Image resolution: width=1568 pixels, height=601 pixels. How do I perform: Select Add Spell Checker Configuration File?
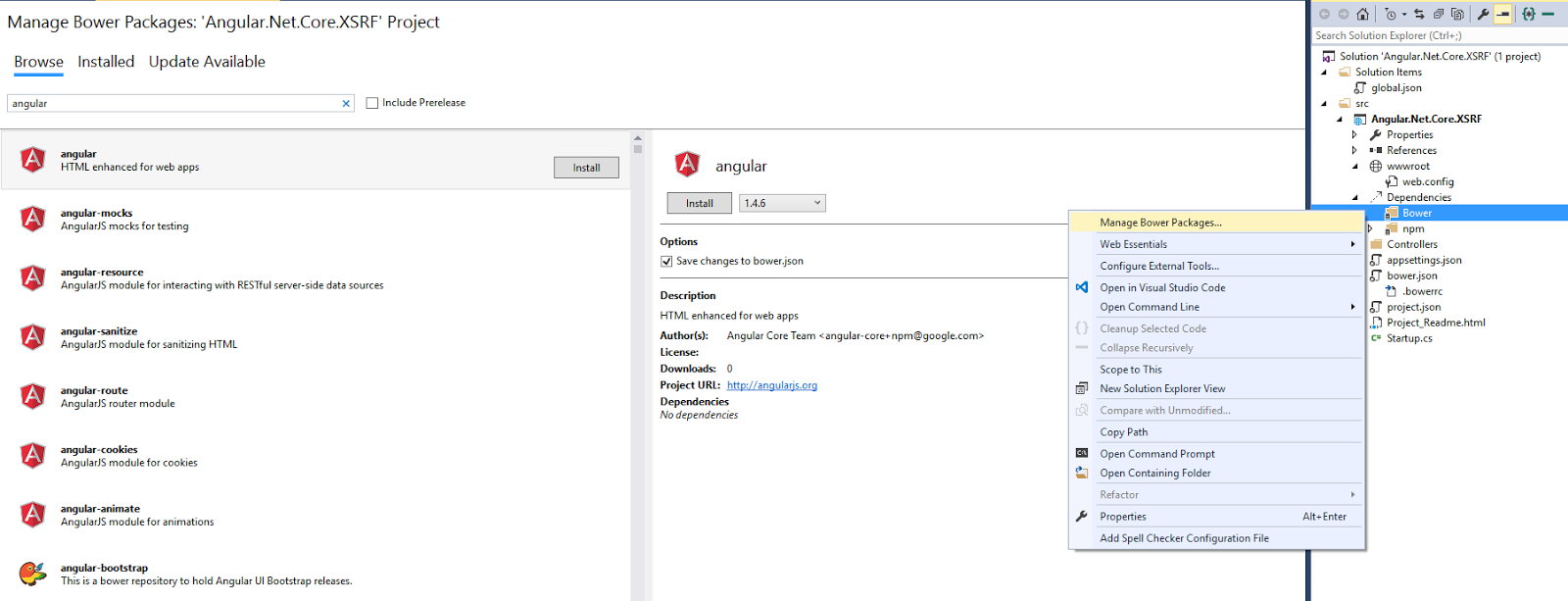click(1216, 537)
